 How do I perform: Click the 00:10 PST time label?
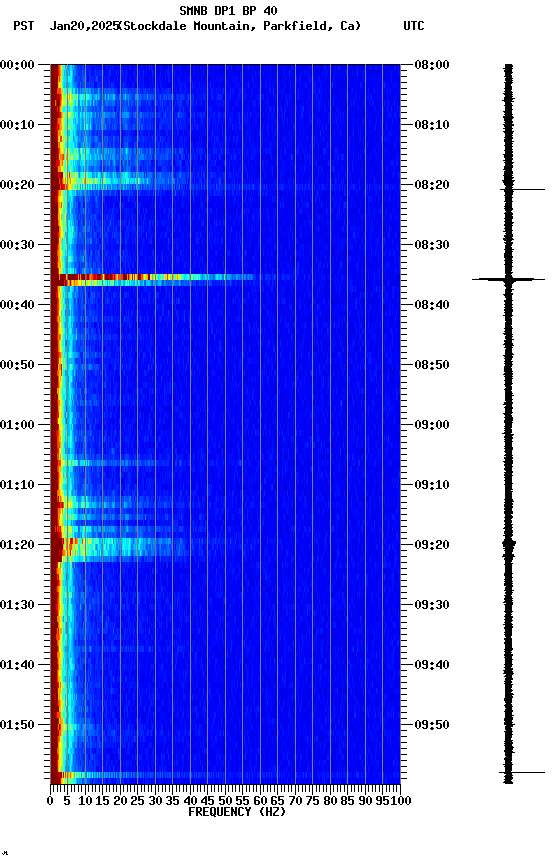click(x=17, y=125)
